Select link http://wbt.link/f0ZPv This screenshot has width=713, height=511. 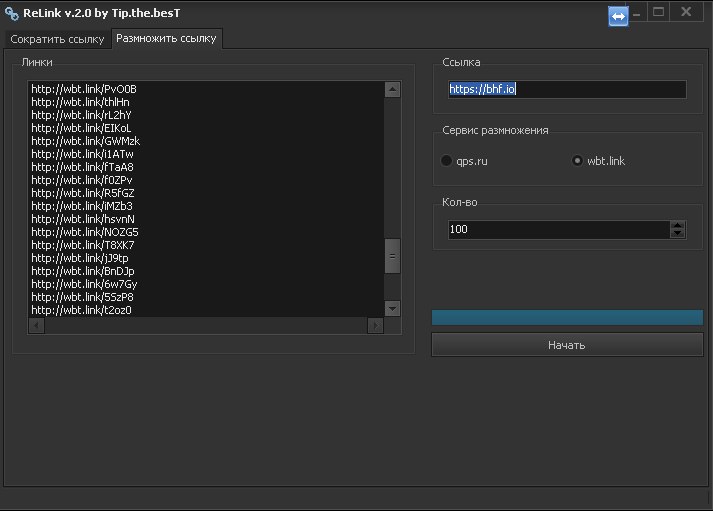point(82,180)
